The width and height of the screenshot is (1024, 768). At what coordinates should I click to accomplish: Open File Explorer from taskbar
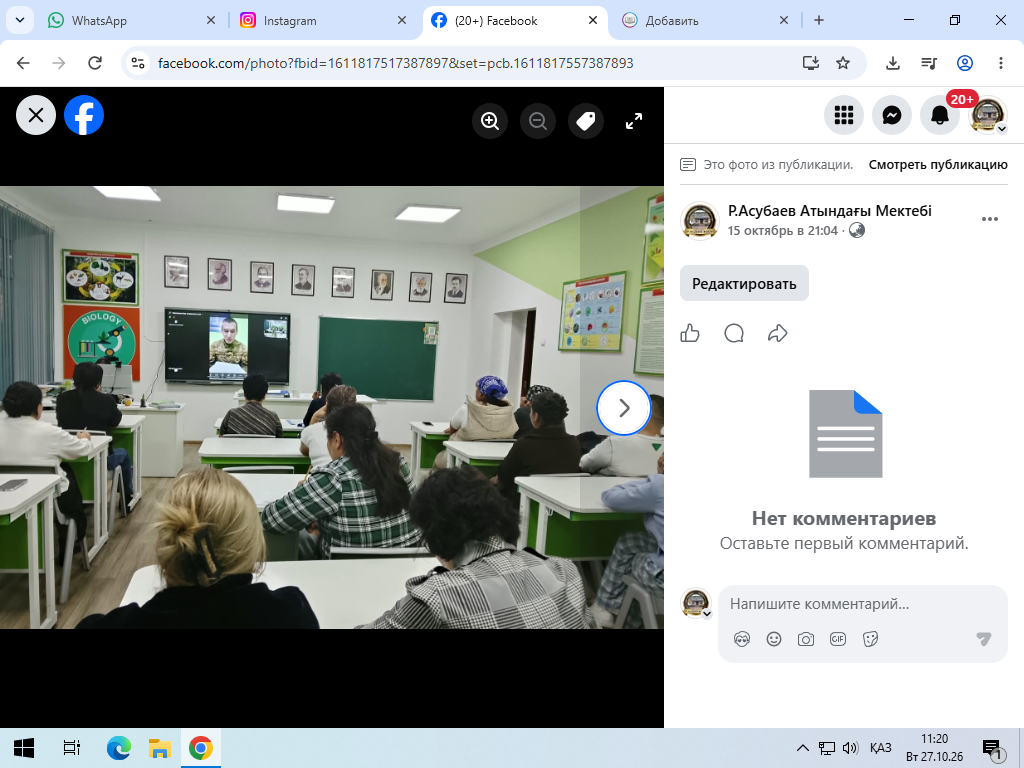click(159, 748)
